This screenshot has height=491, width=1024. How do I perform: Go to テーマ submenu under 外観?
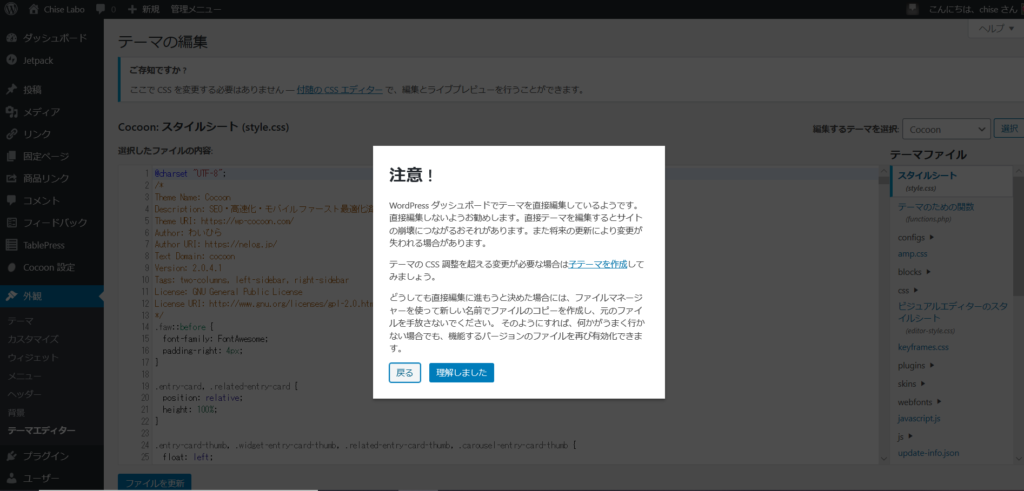[20, 321]
